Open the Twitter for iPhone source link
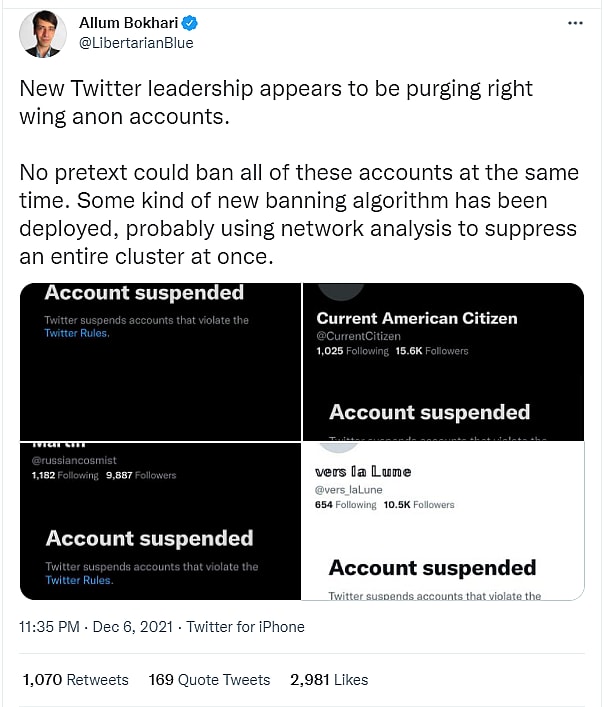The width and height of the screenshot is (605, 707). coord(245,627)
